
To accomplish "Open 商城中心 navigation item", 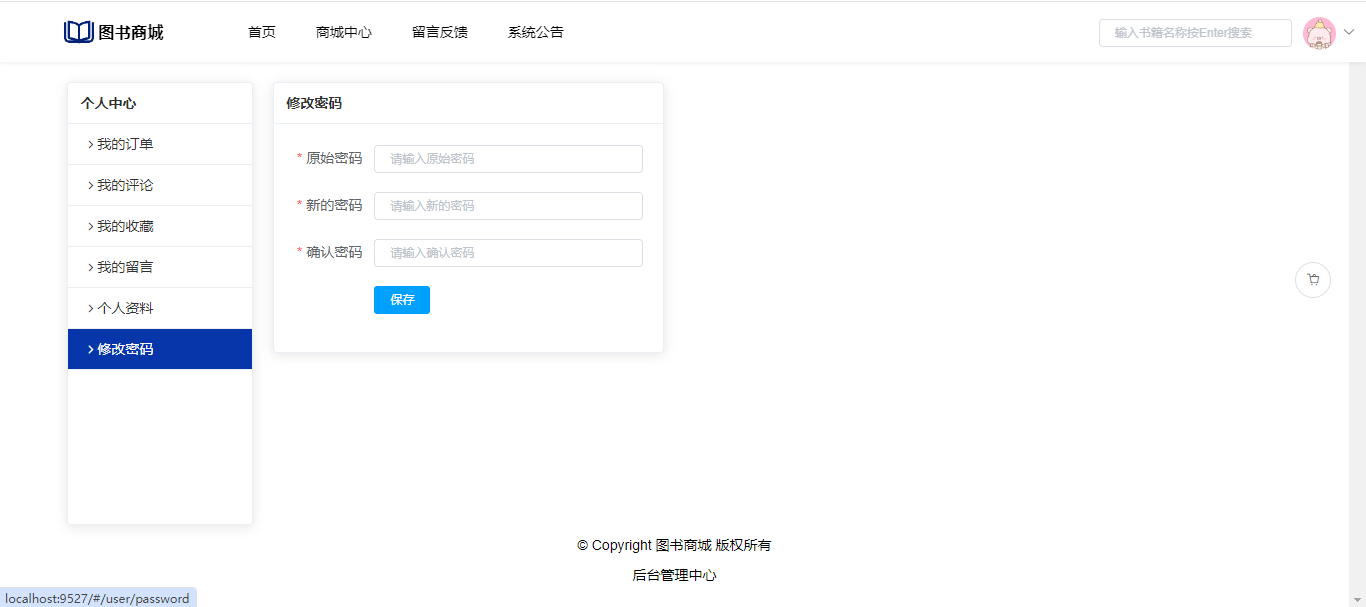I will (344, 32).
